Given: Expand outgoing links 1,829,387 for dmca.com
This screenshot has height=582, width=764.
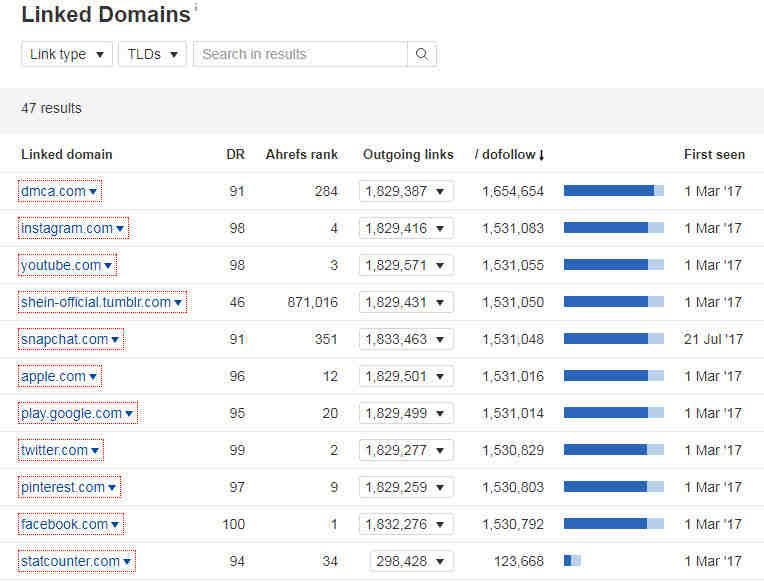Looking at the screenshot, I should click(406, 191).
